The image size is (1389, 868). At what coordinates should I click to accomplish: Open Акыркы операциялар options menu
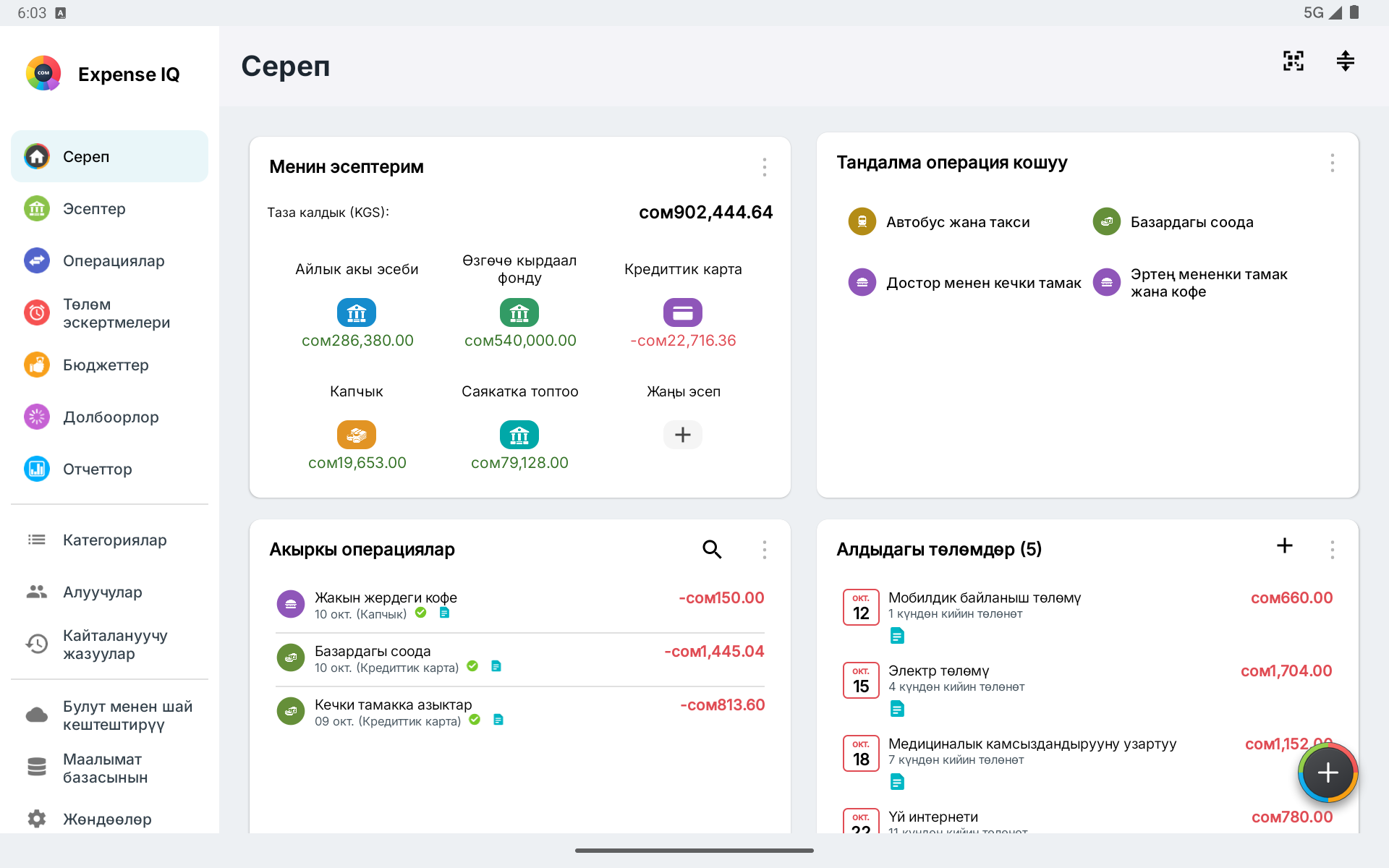[764, 550]
